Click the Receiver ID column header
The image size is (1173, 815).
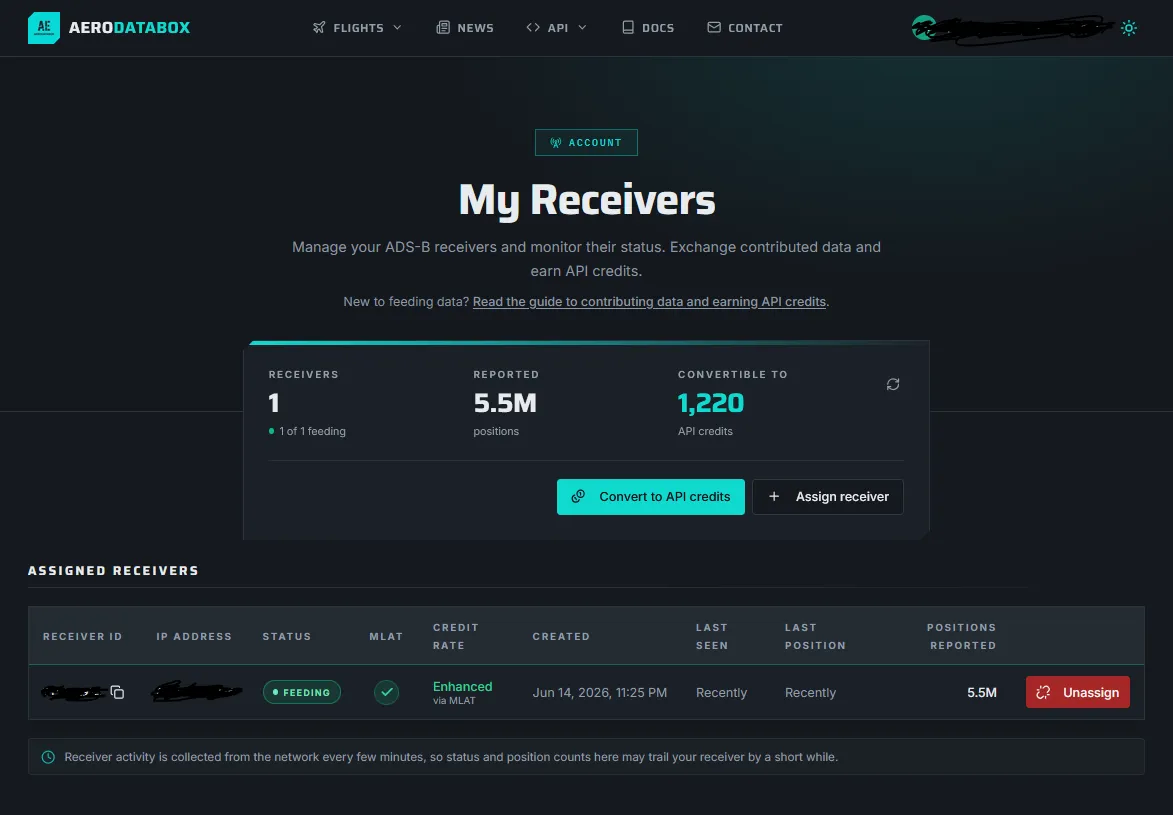pos(82,636)
